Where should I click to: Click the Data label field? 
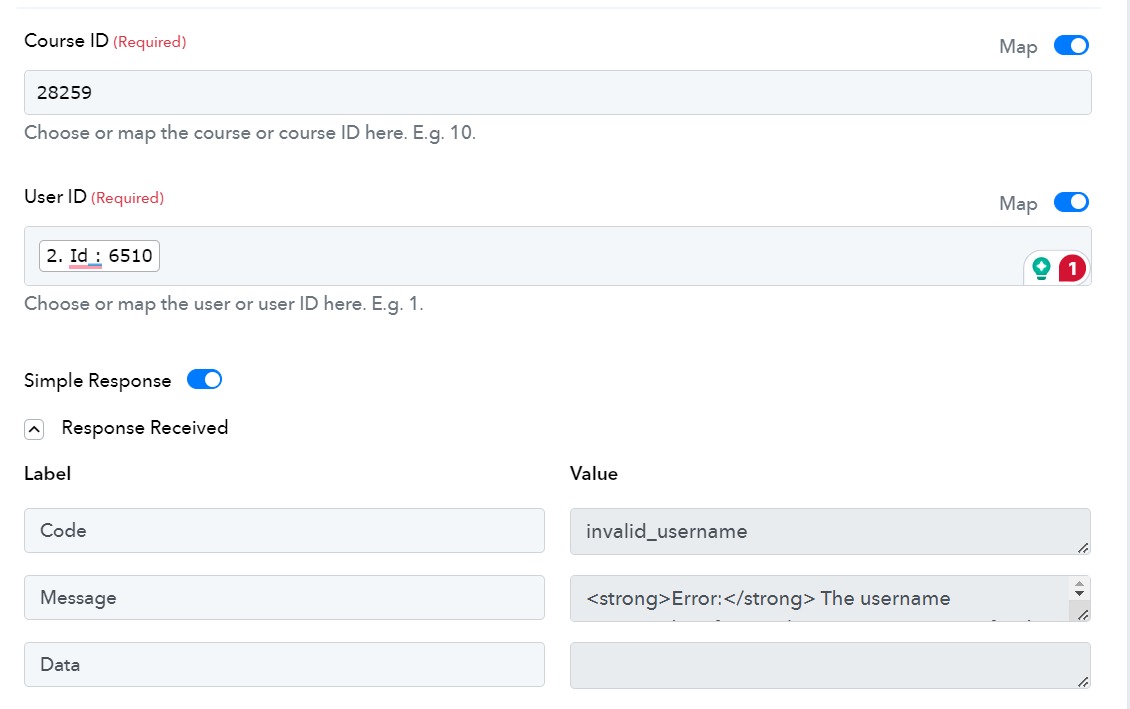284,664
